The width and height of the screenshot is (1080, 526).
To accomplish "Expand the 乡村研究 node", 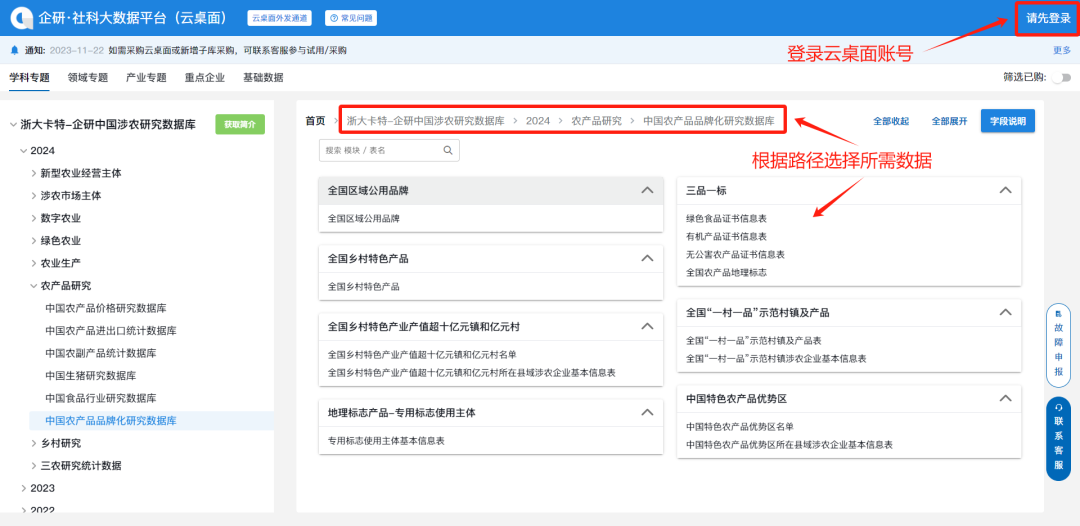I will pyautogui.click(x=34, y=443).
